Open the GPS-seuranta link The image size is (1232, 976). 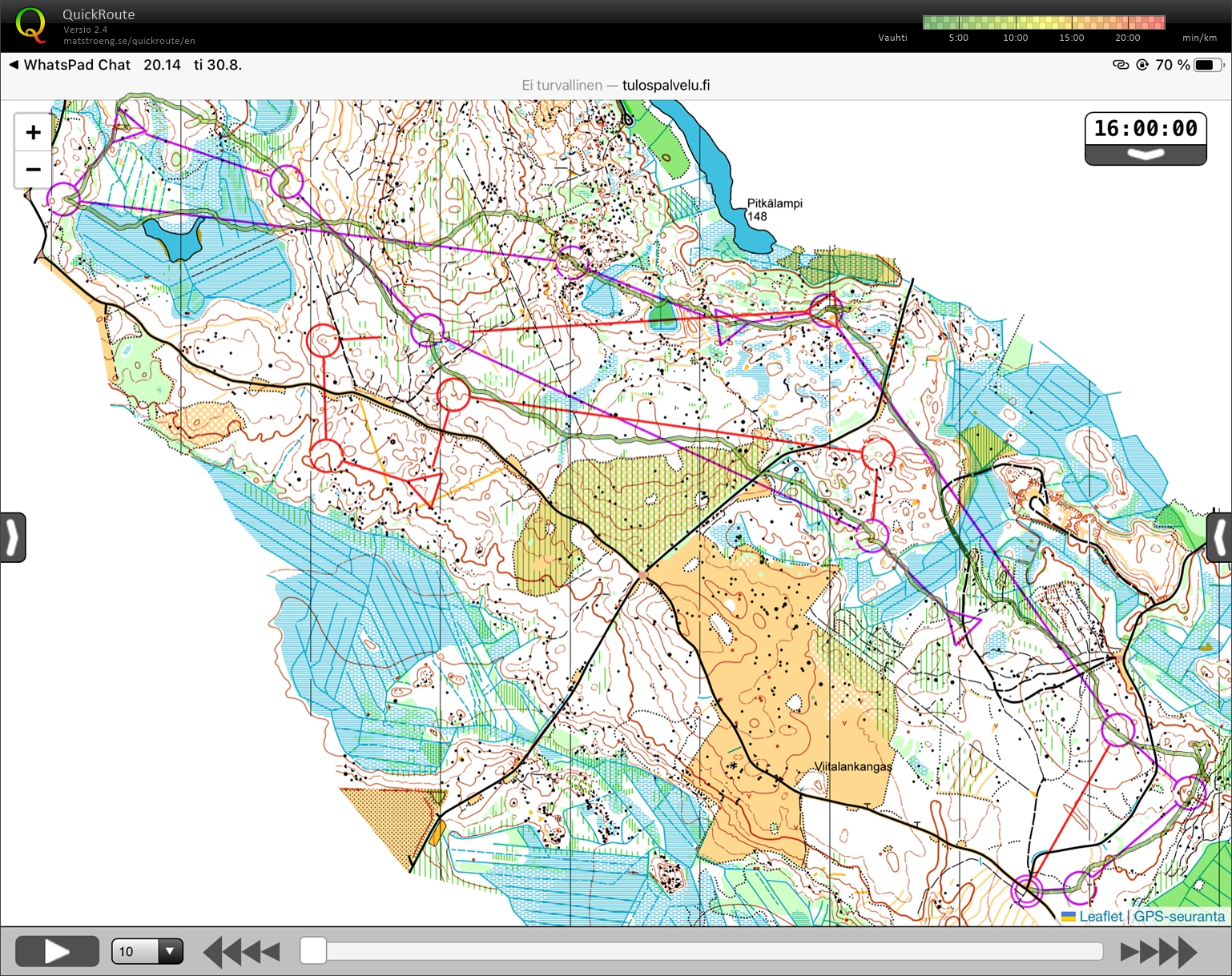point(1179,916)
